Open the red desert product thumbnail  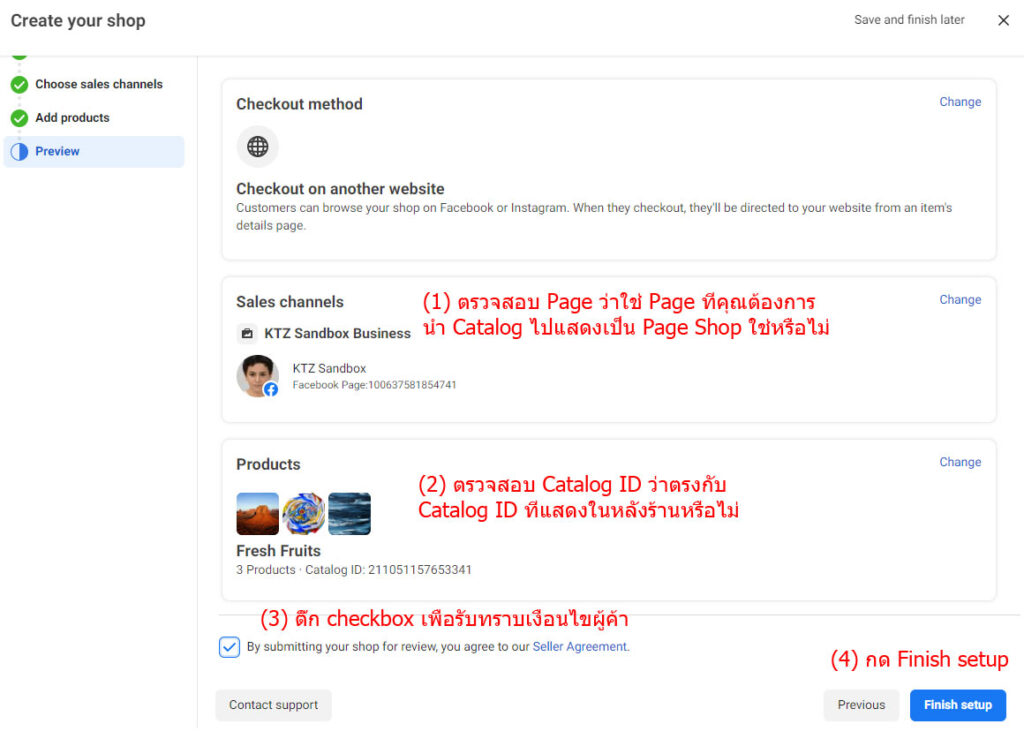pos(257,514)
